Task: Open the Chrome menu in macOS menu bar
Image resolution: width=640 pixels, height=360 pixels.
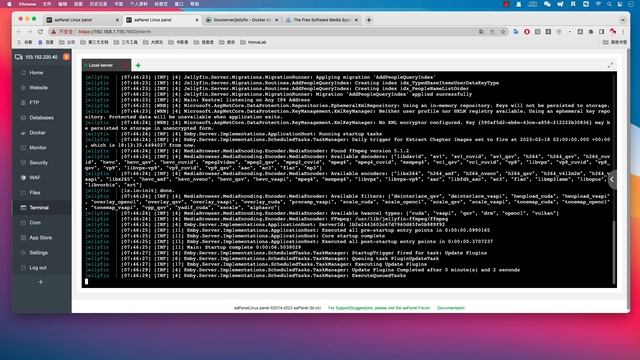Action: click(x=27, y=4)
